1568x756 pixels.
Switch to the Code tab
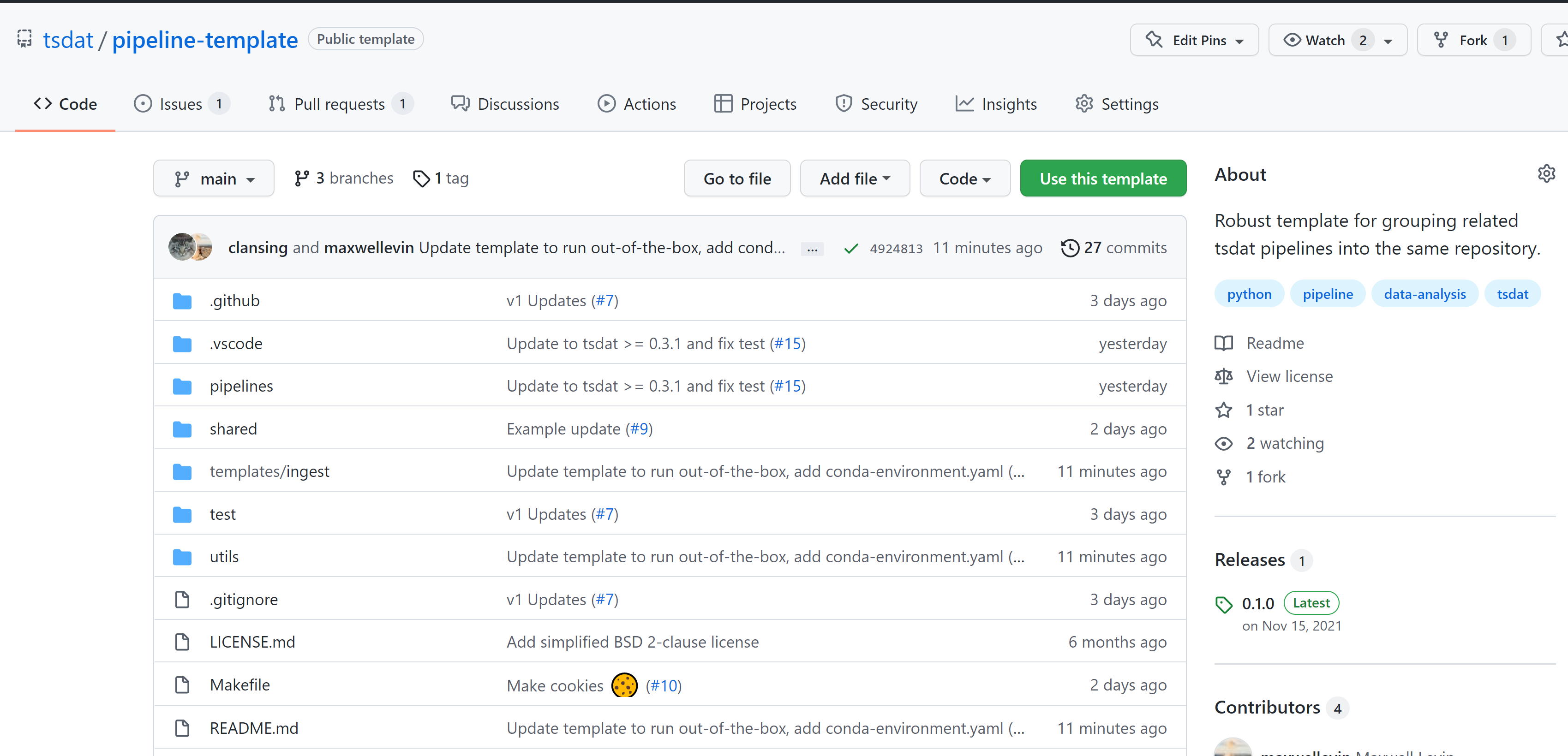pos(65,104)
